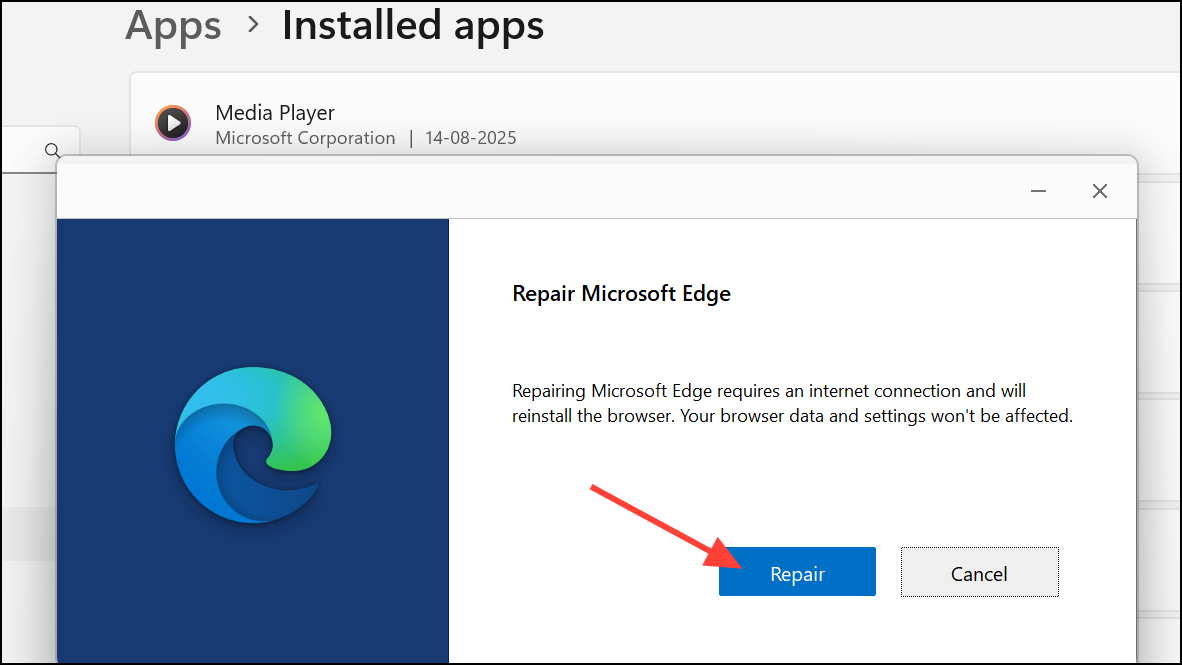The image size is (1182, 665).
Task: Go back to Apps via breadcrumb
Action: point(173,25)
